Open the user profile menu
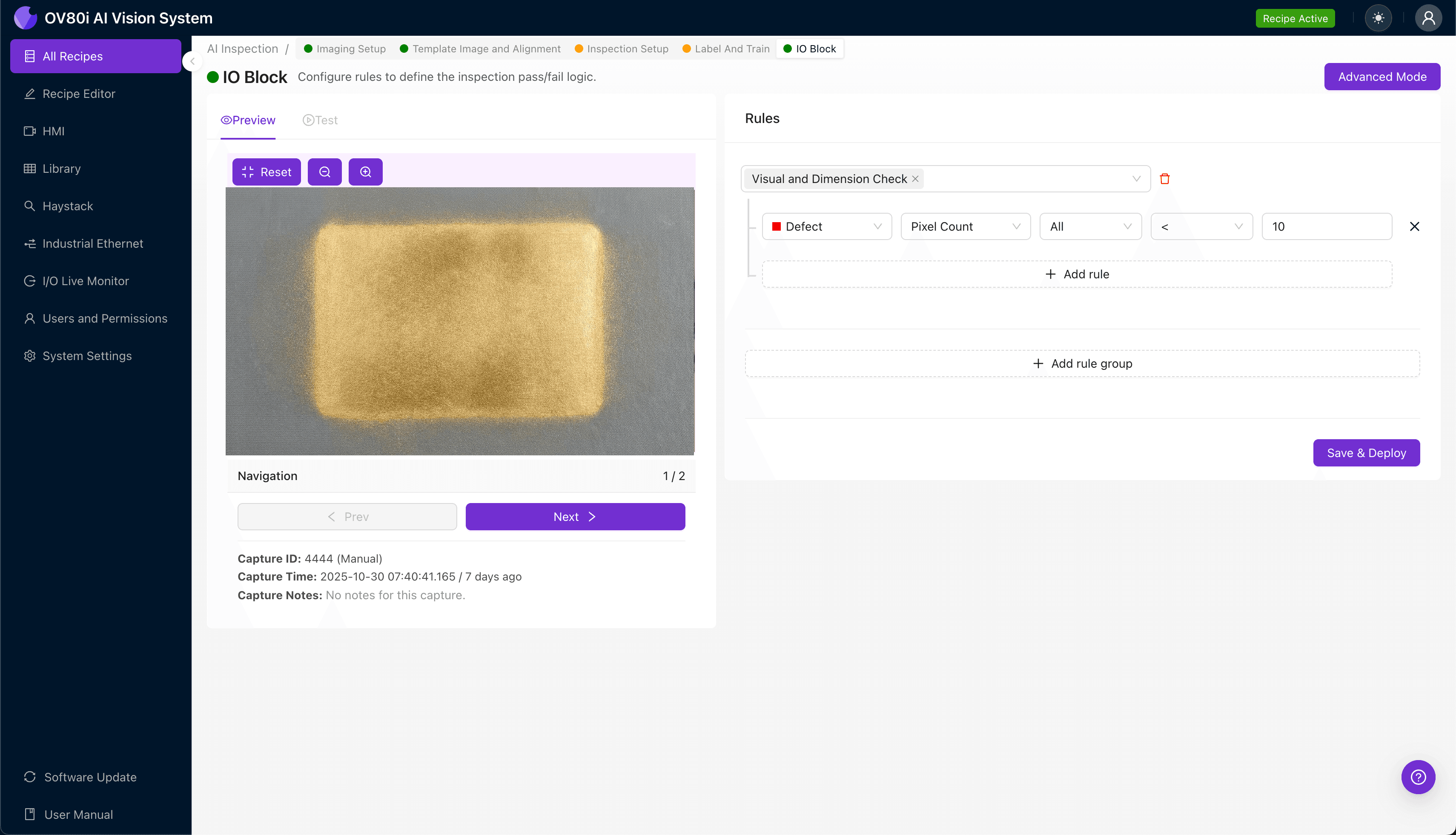Image resolution: width=1456 pixels, height=835 pixels. (x=1428, y=18)
